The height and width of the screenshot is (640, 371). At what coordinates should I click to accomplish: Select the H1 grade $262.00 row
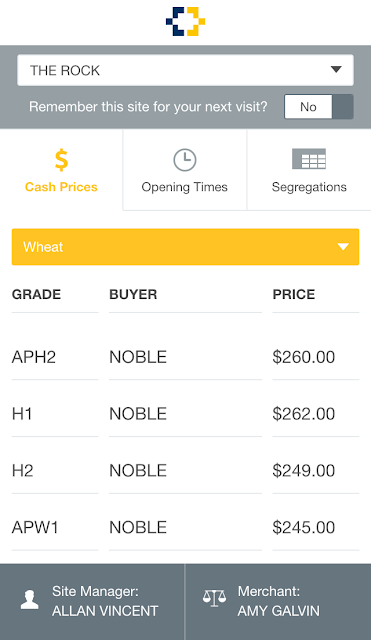click(185, 414)
